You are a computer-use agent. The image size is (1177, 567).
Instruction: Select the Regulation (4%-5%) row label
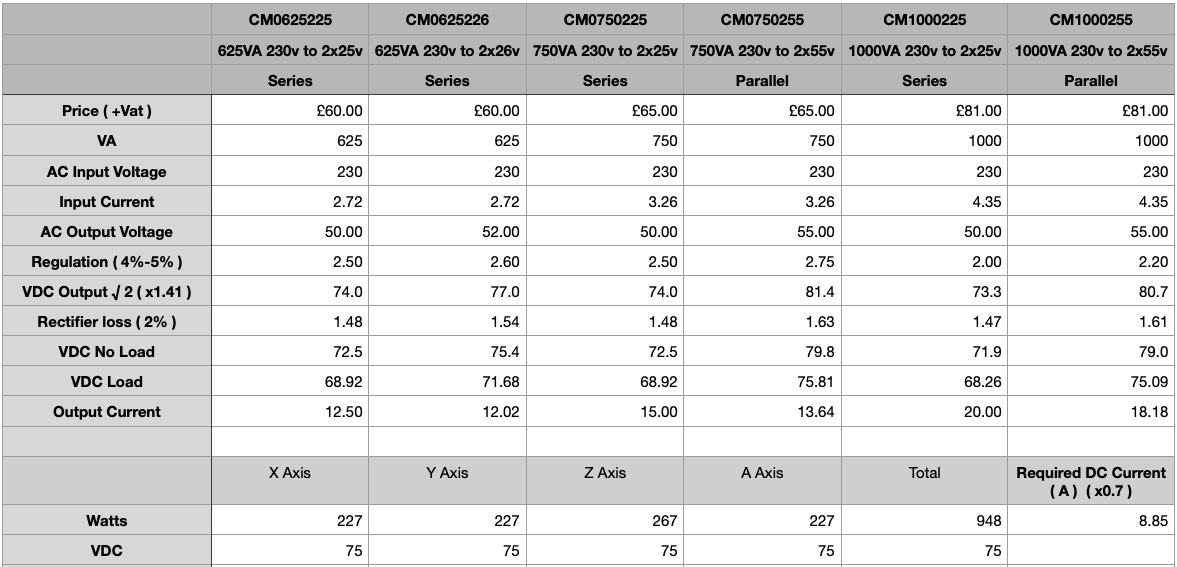coord(107,262)
